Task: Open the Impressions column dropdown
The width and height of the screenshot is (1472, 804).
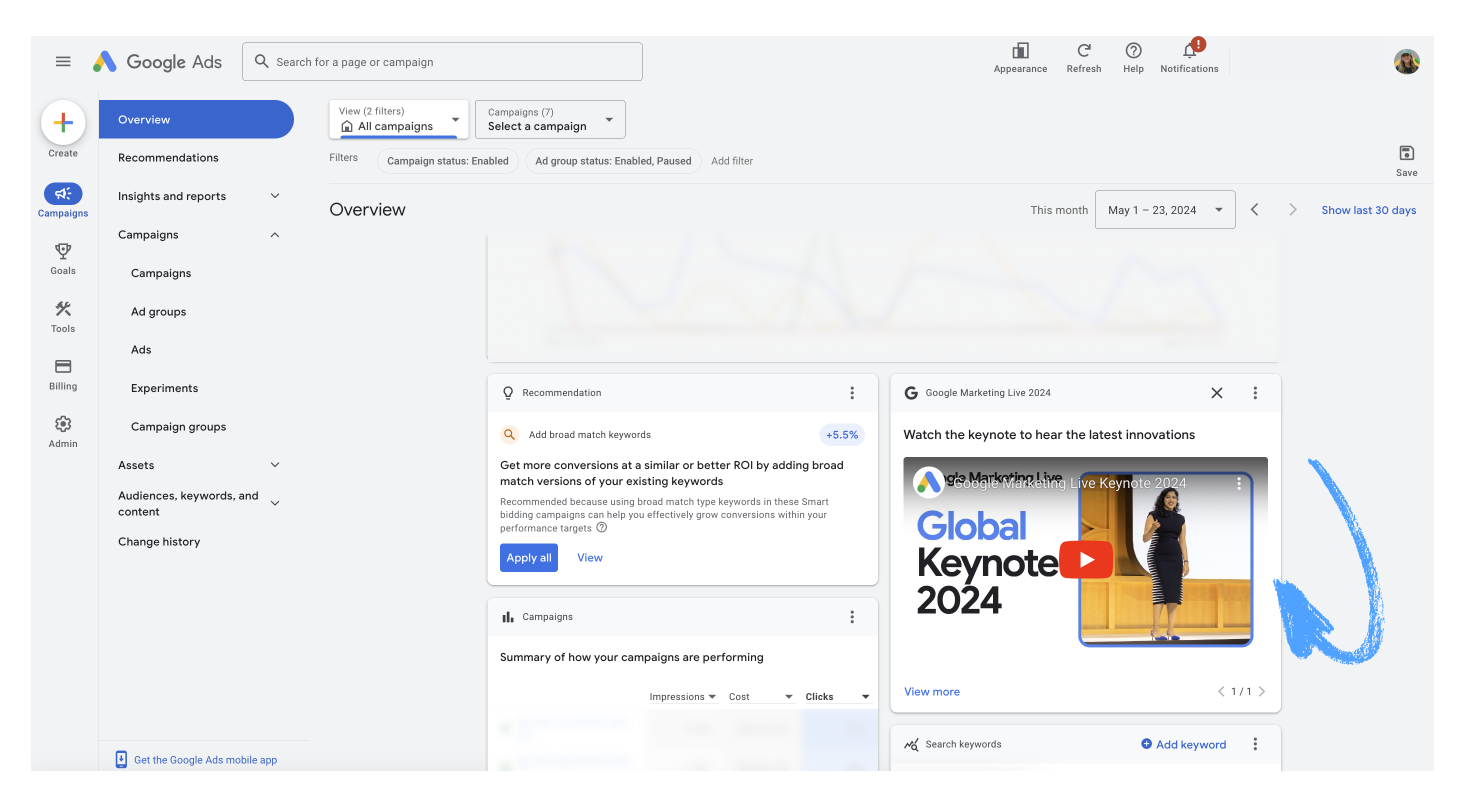Action: 683,697
